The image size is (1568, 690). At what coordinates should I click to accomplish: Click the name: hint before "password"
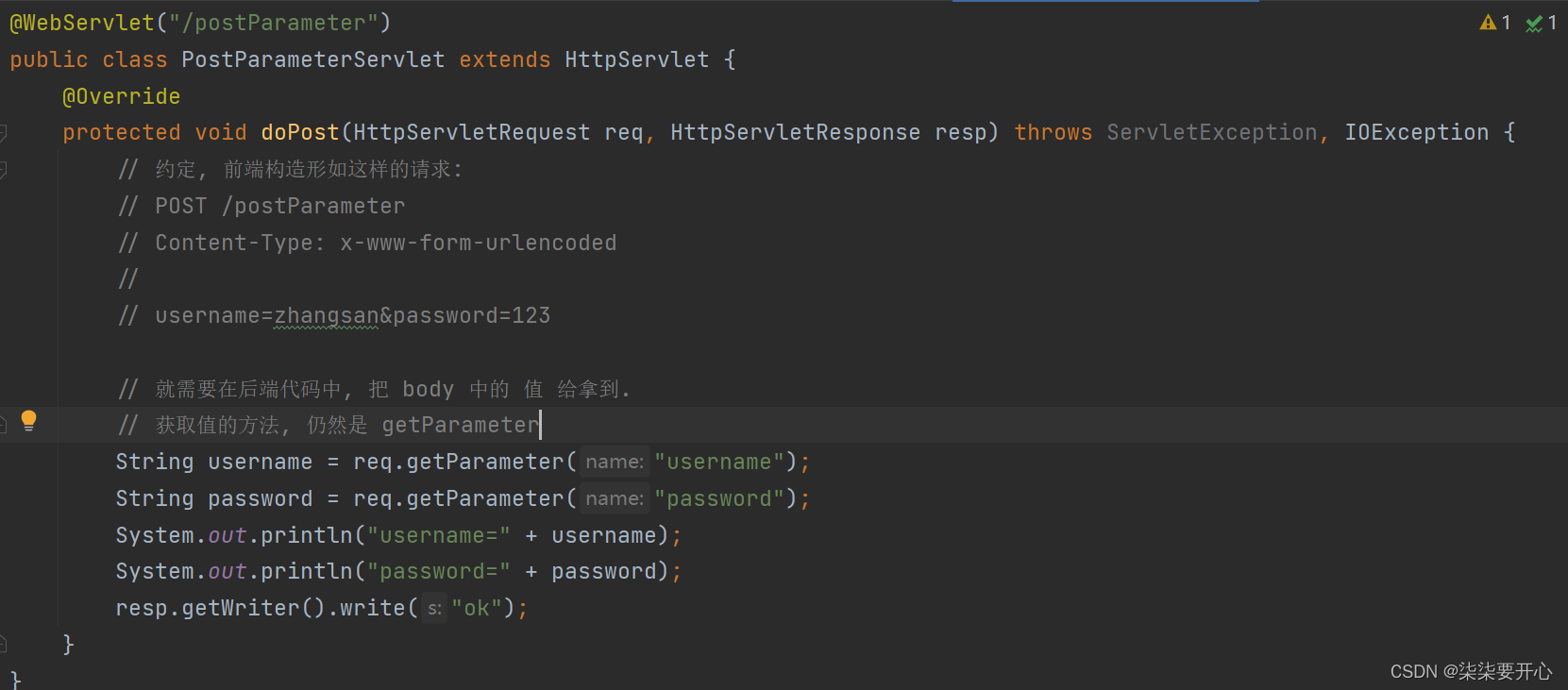(x=615, y=498)
